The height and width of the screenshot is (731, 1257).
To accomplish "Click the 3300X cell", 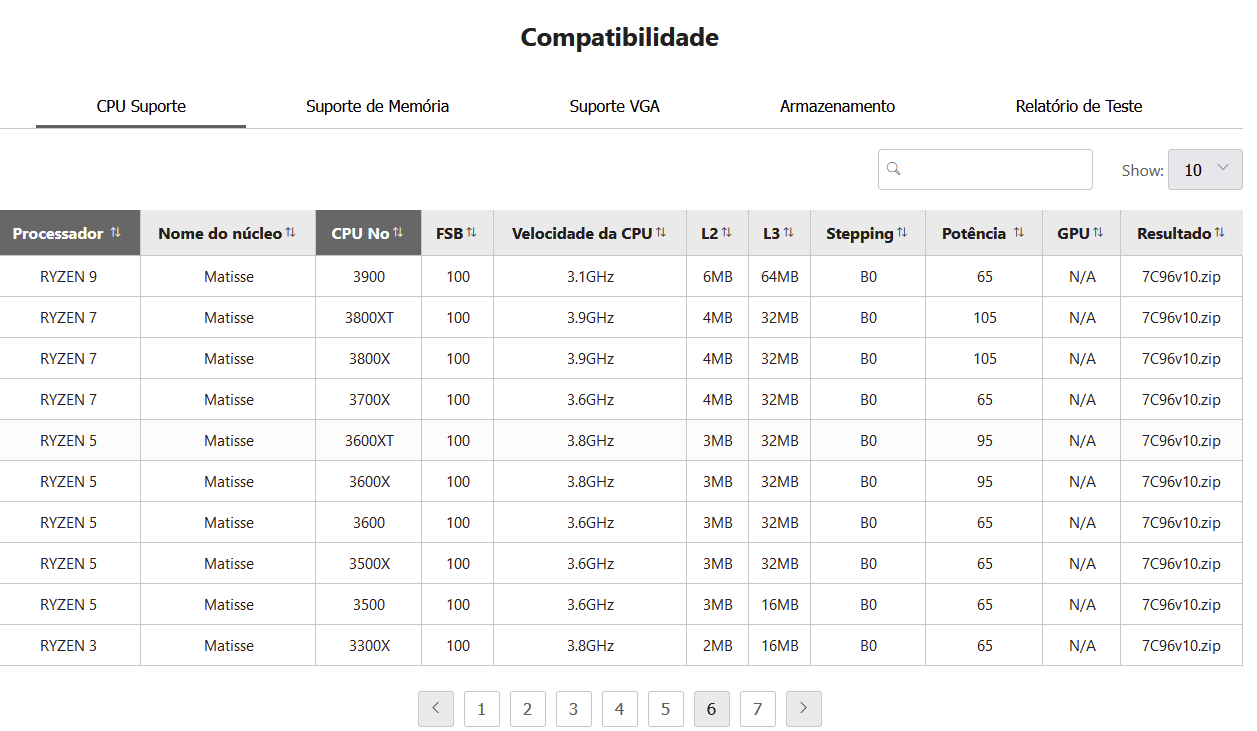I will [368, 646].
